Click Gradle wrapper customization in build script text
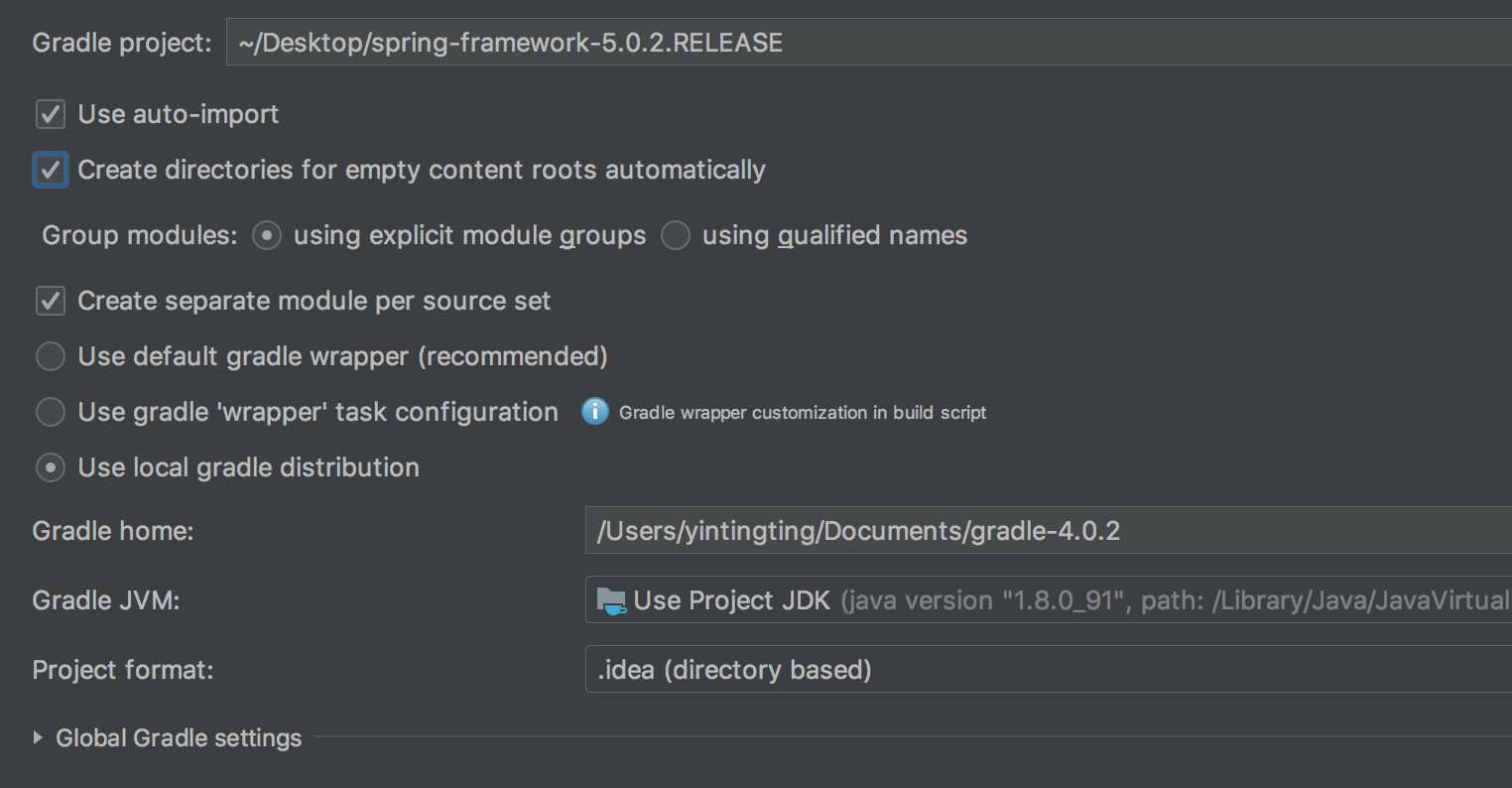This screenshot has width=1512, height=788. click(x=803, y=413)
